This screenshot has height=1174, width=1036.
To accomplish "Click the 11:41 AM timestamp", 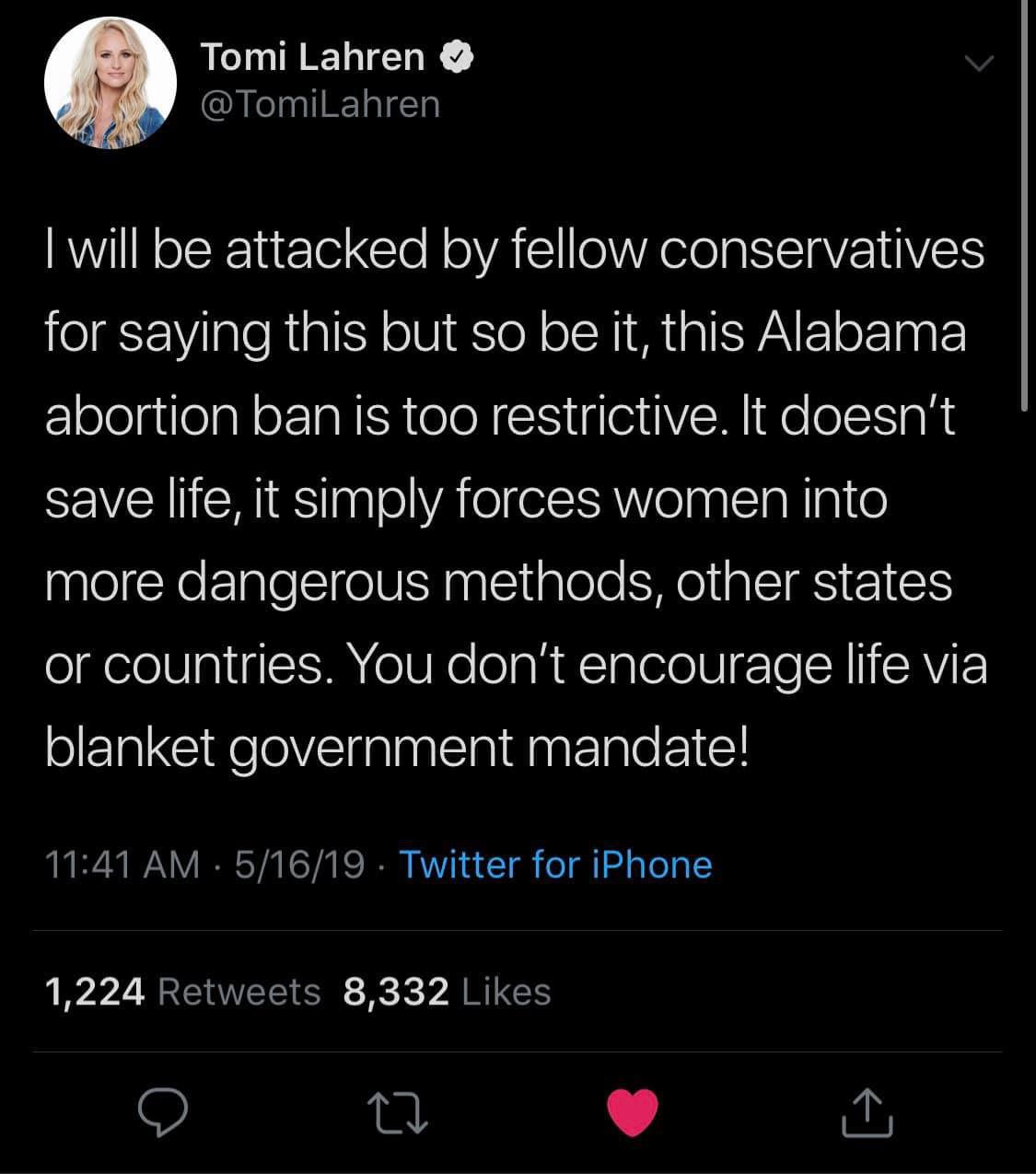I will point(122,865).
